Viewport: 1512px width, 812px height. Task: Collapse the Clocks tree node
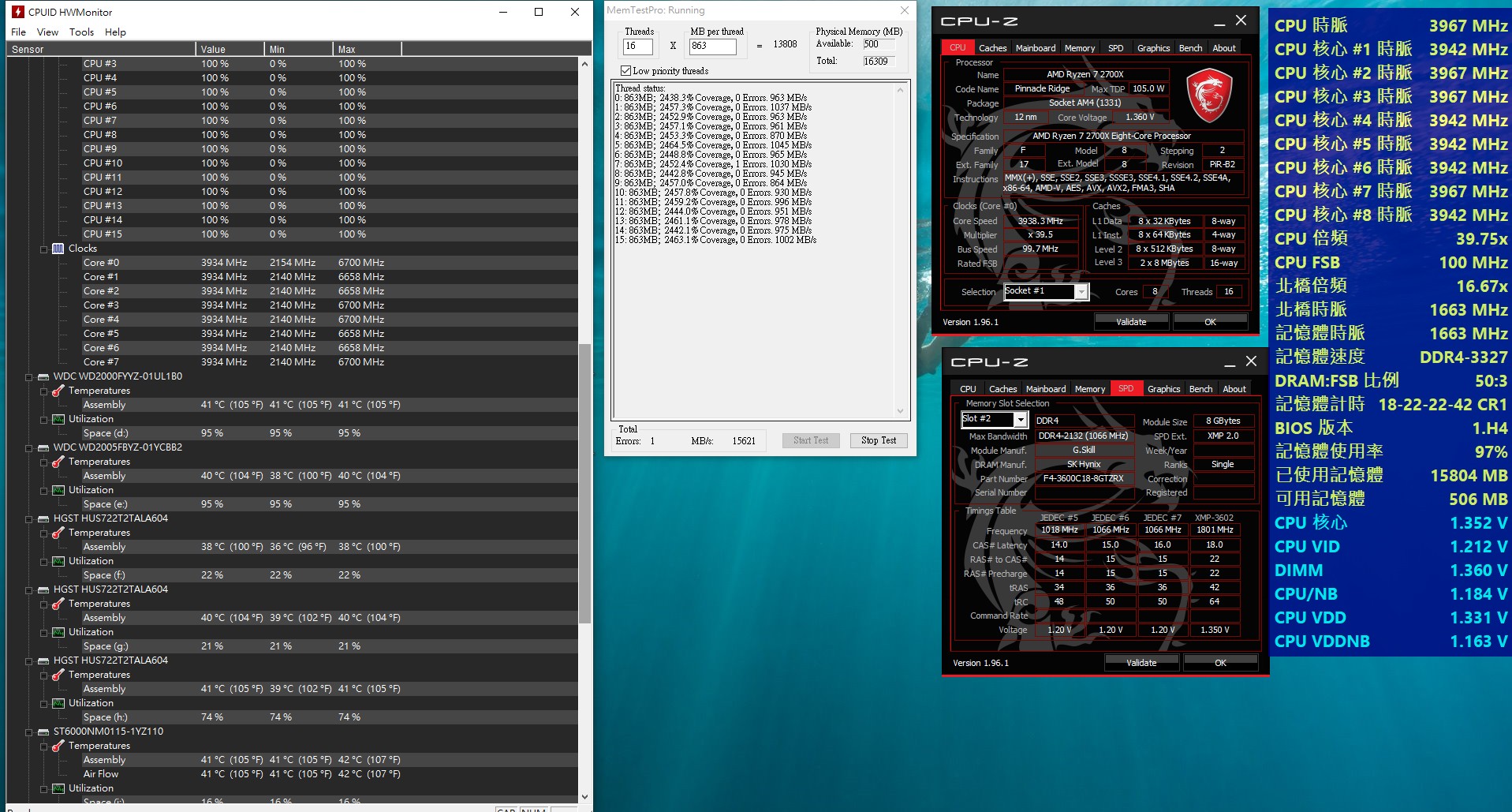coord(43,249)
